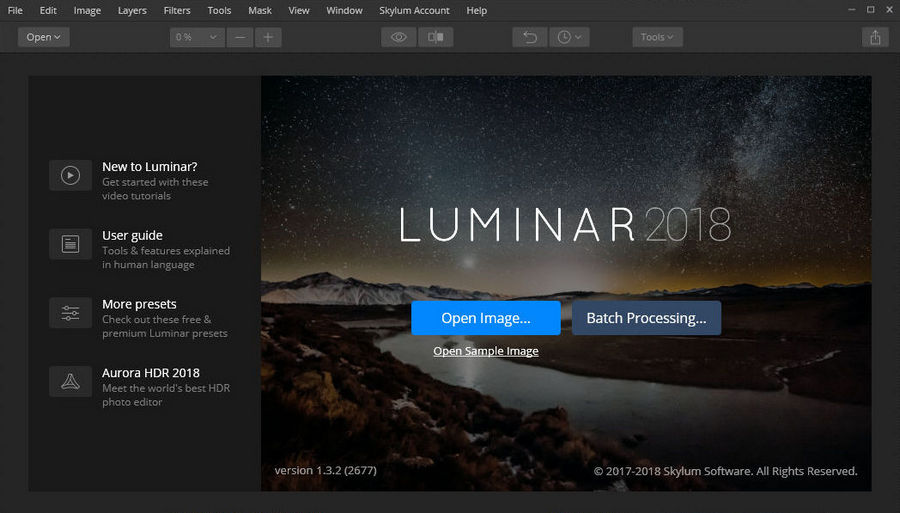Screen dimensions: 900x513
Task: Click the Open Image... button
Action: (486, 318)
